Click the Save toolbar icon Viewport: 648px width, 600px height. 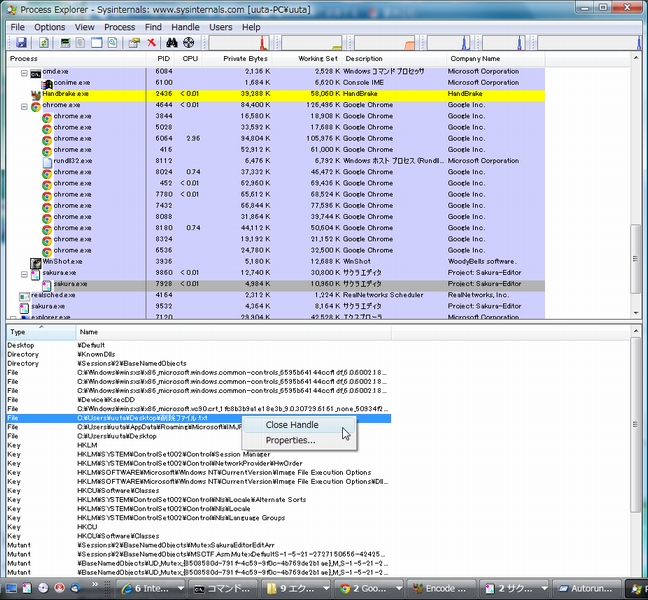pyautogui.click(x=21, y=43)
